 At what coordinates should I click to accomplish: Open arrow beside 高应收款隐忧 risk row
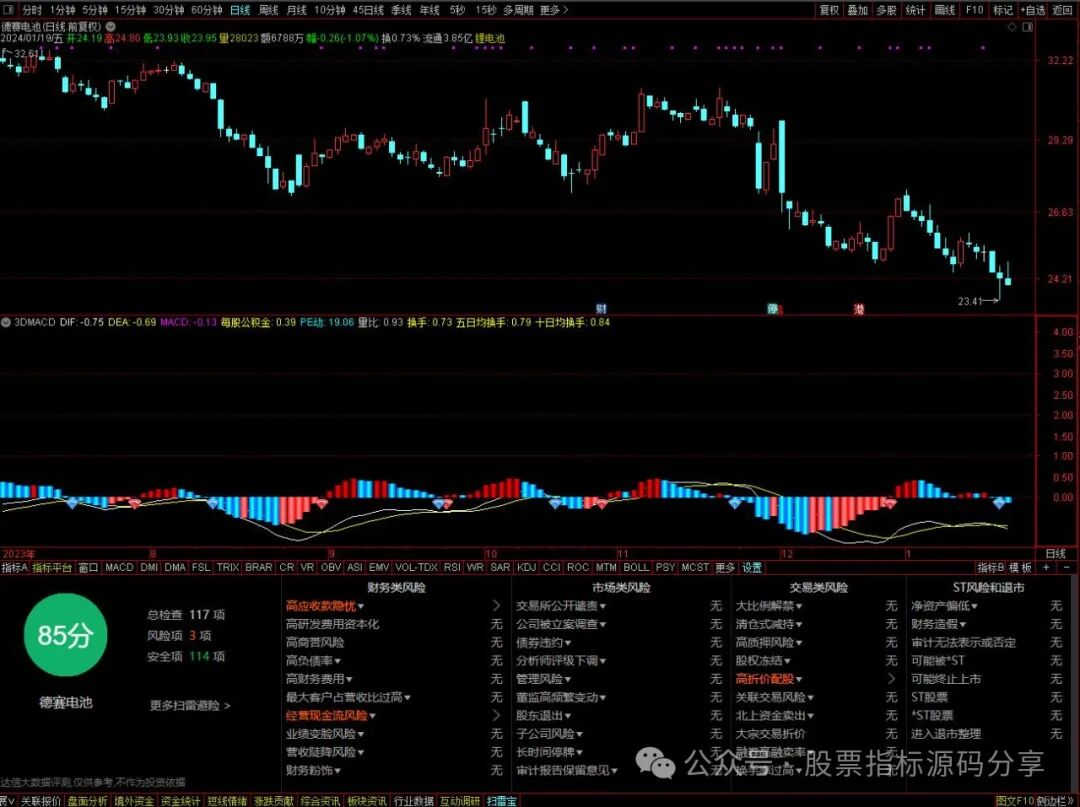coord(497,606)
